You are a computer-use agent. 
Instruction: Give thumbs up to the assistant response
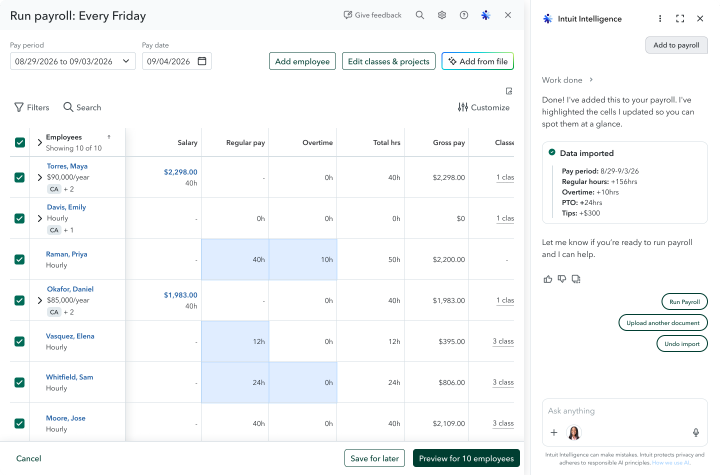(548, 279)
